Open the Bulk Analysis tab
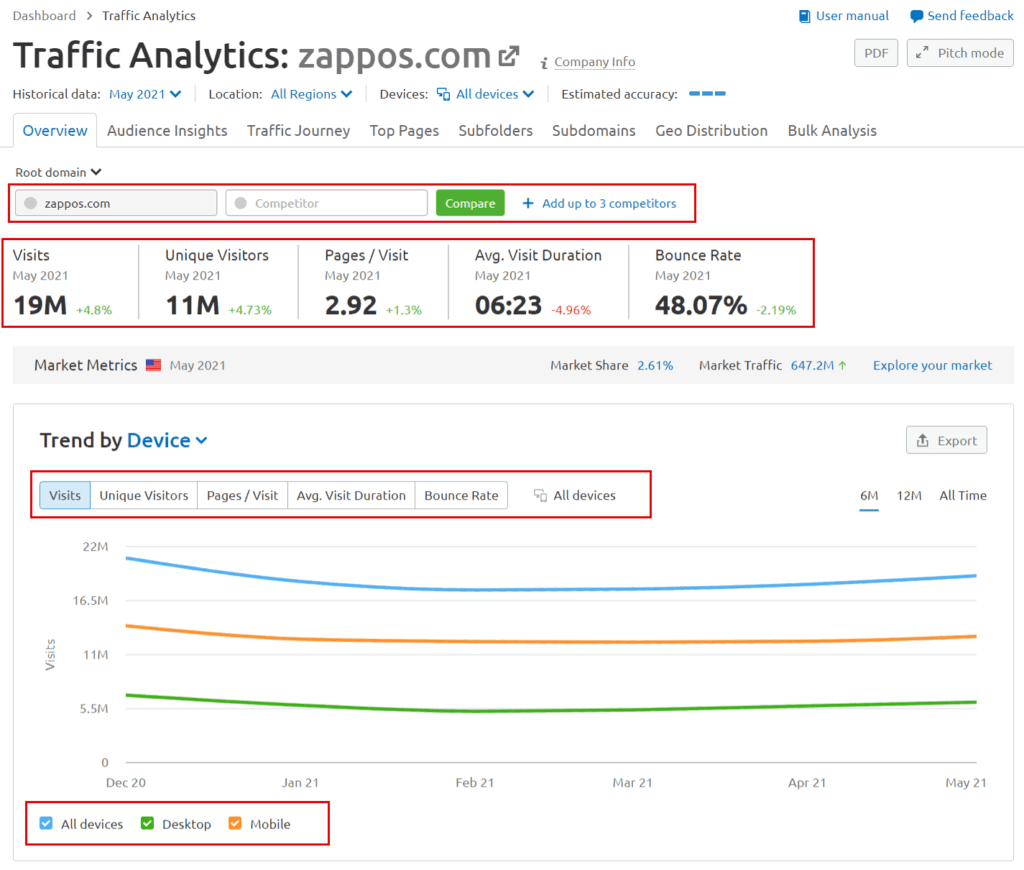Image resolution: width=1024 pixels, height=870 pixels. click(x=832, y=131)
